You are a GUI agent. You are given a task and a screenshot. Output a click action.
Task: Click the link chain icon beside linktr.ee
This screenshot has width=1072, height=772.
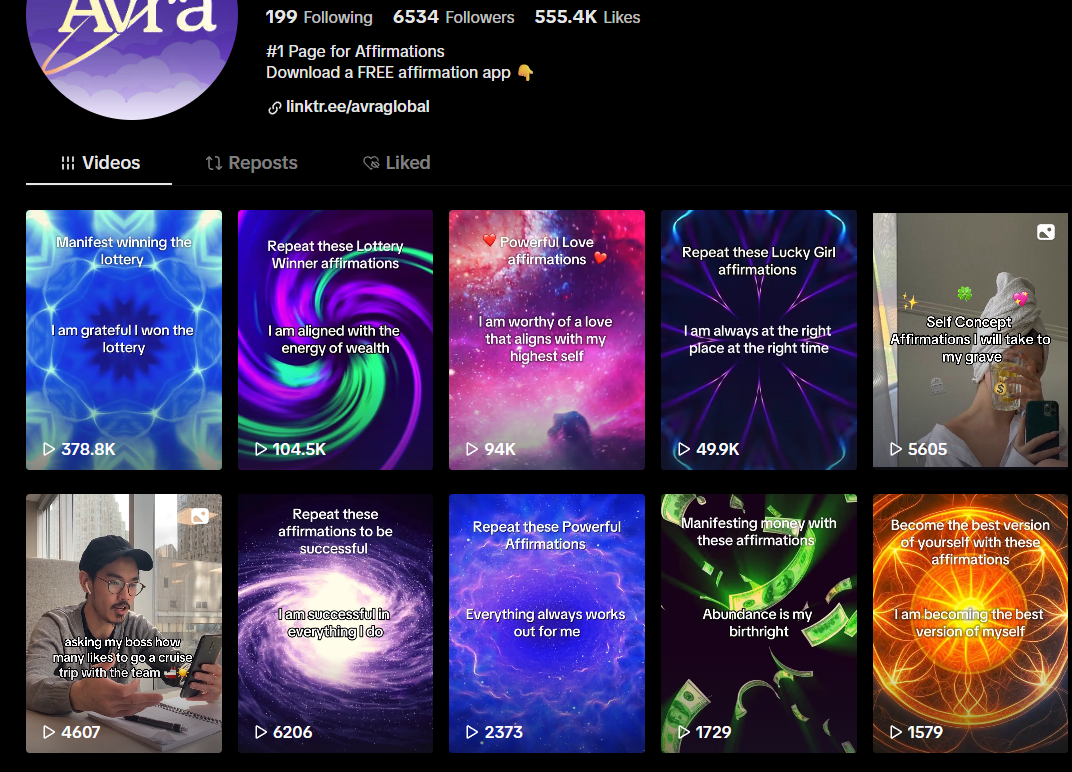pyautogui.click(x=274, y=107)
